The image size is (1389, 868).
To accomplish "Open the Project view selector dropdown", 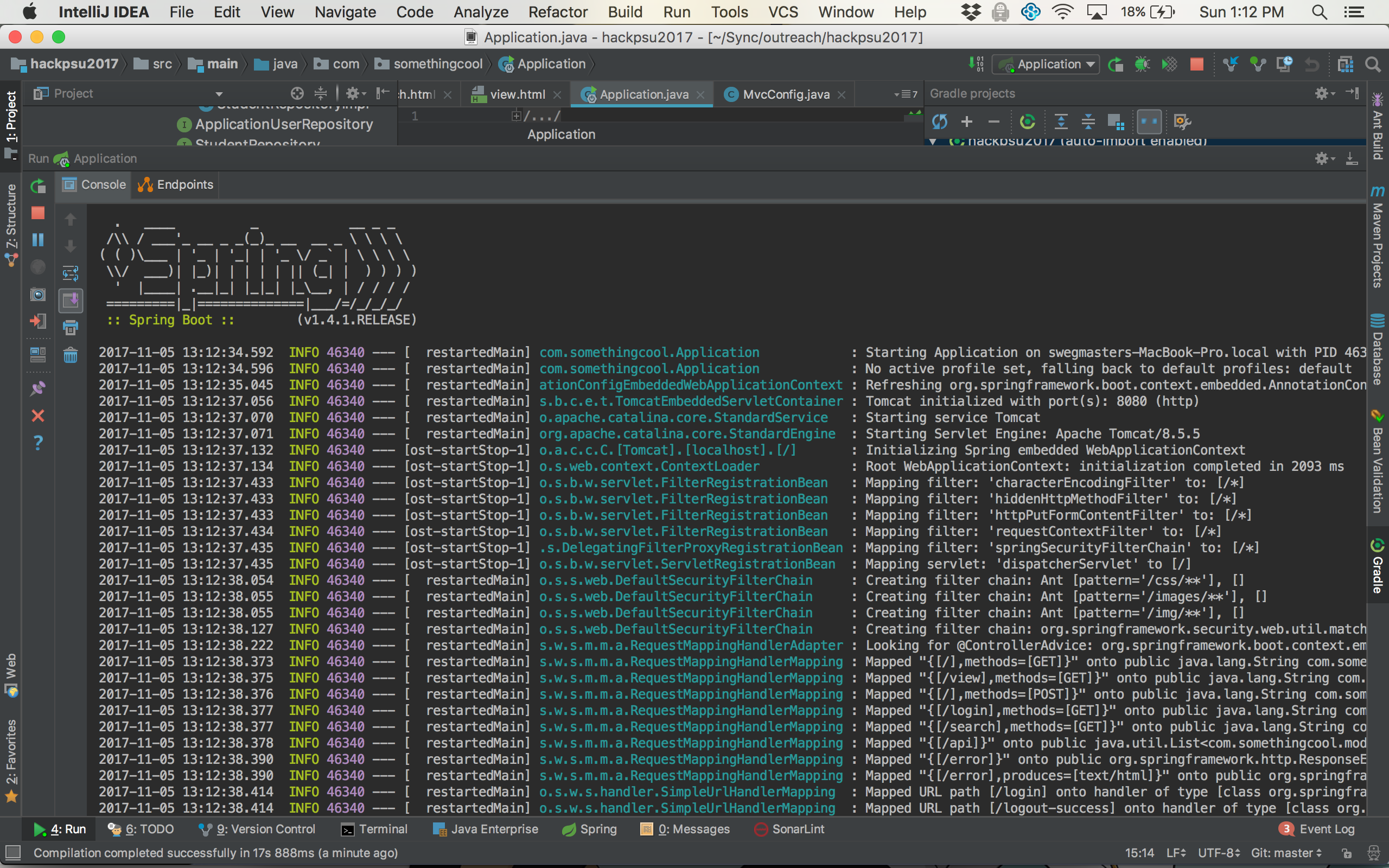I will tap(219, 93).
